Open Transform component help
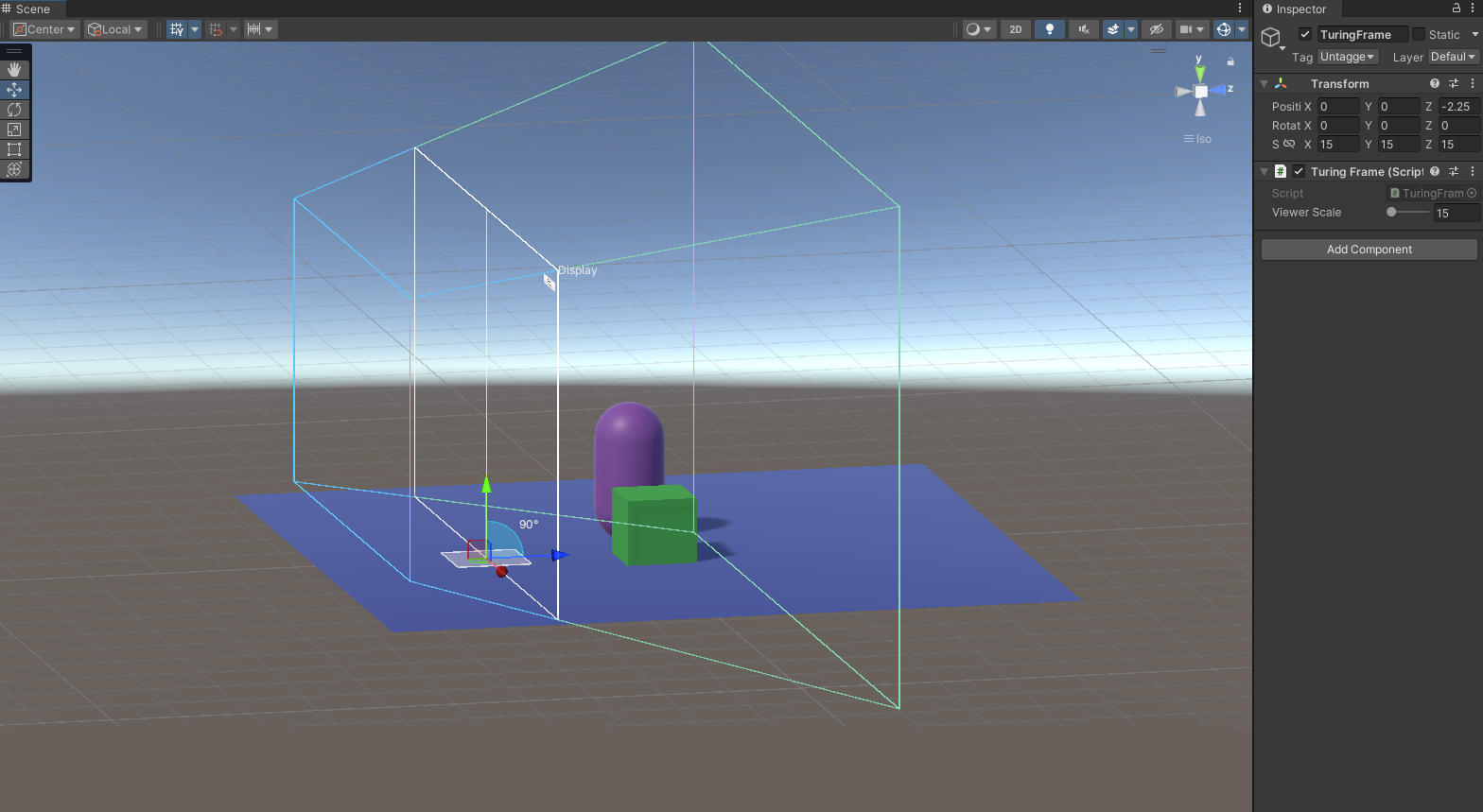Viewport: 1483px width, 812px height. [1435, 83]
